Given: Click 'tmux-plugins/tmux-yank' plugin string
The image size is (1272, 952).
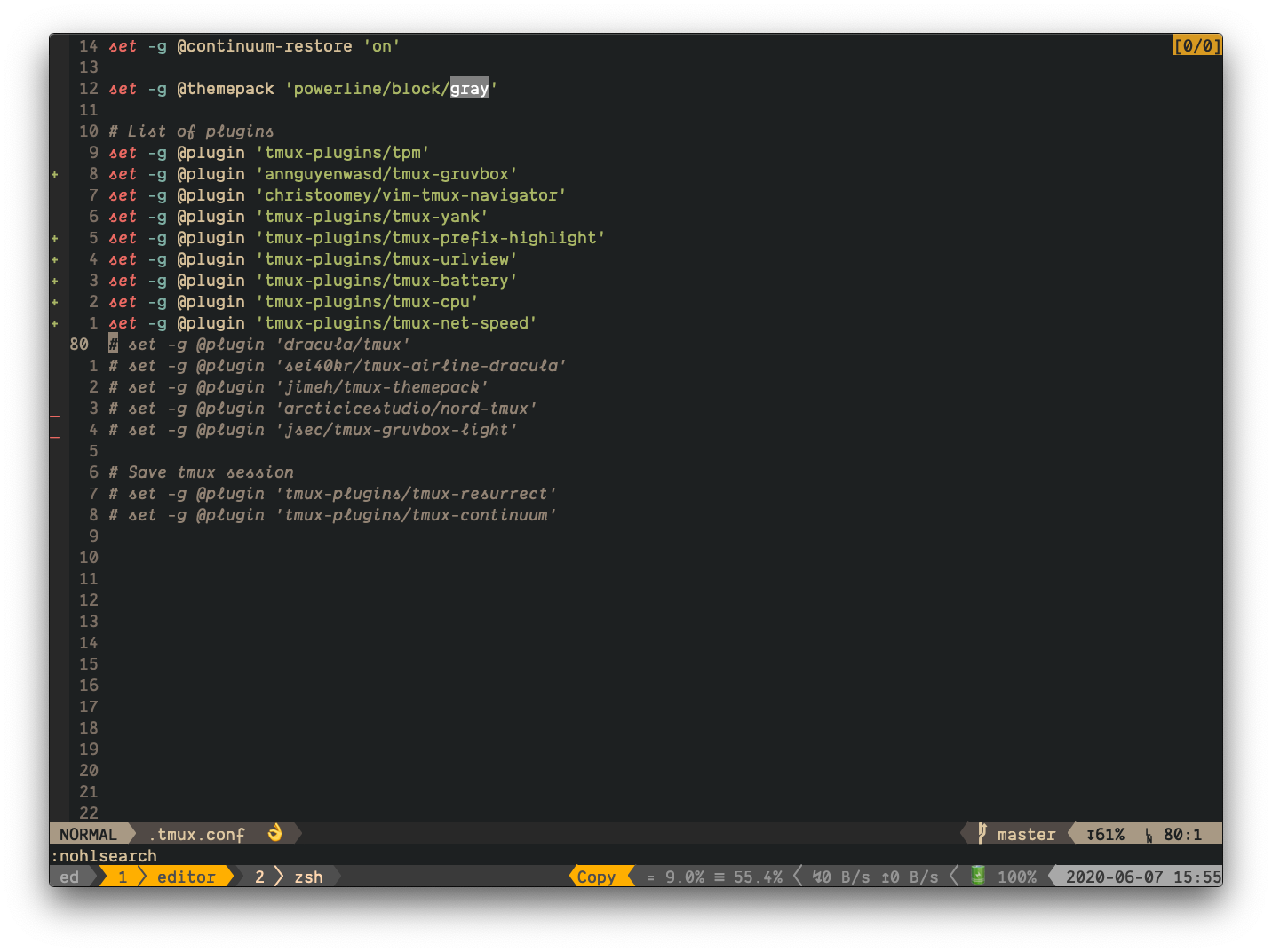Looking at the screenshot, I should tap(372, 216).
